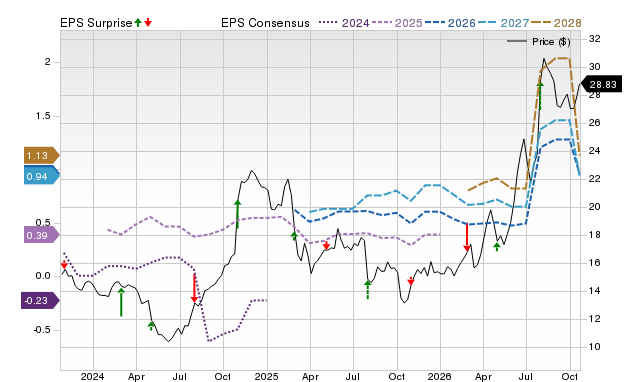640x382 pixels.
Task: Select dashed green surprise arrow after Jul 2026
Action: [x=540, y=96]
